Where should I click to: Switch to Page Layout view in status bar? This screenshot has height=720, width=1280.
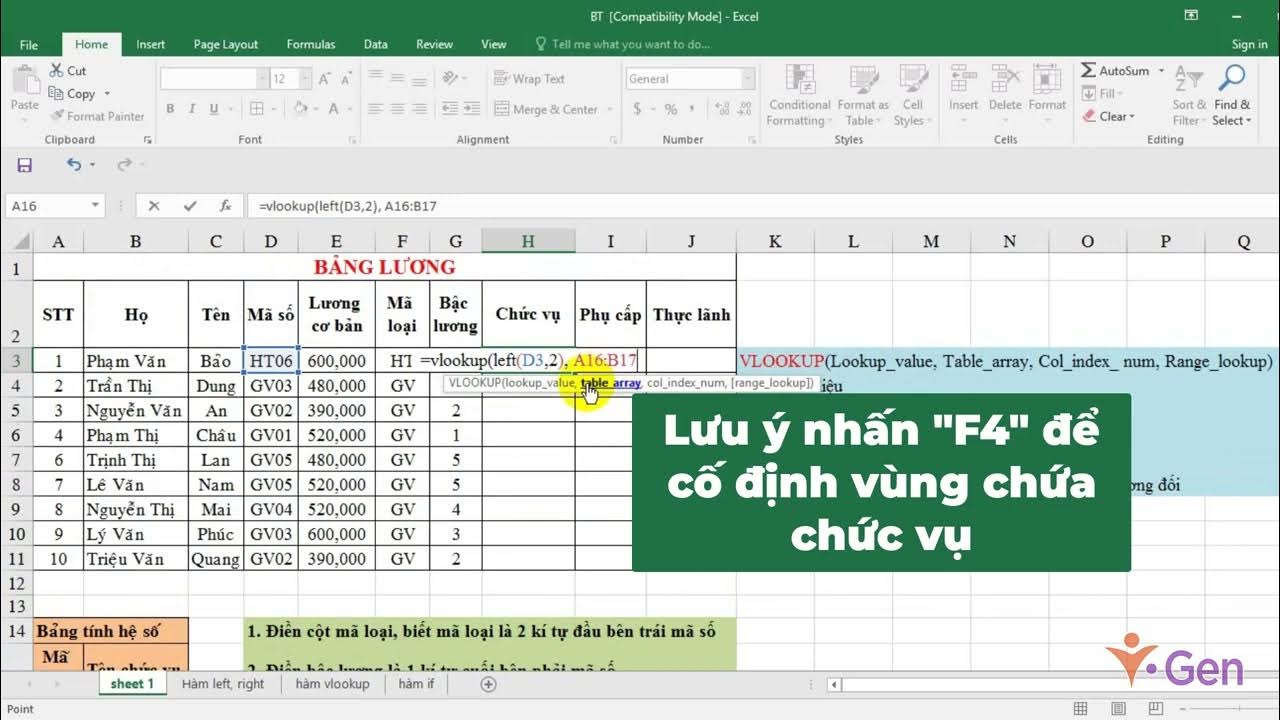click(x=1117, y=709)
